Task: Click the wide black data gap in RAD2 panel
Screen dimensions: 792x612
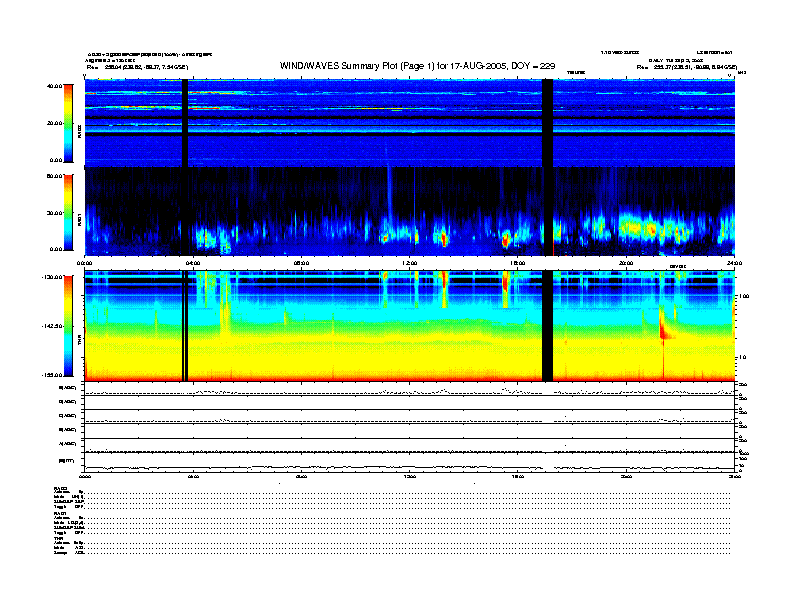Action: (548, 123)
